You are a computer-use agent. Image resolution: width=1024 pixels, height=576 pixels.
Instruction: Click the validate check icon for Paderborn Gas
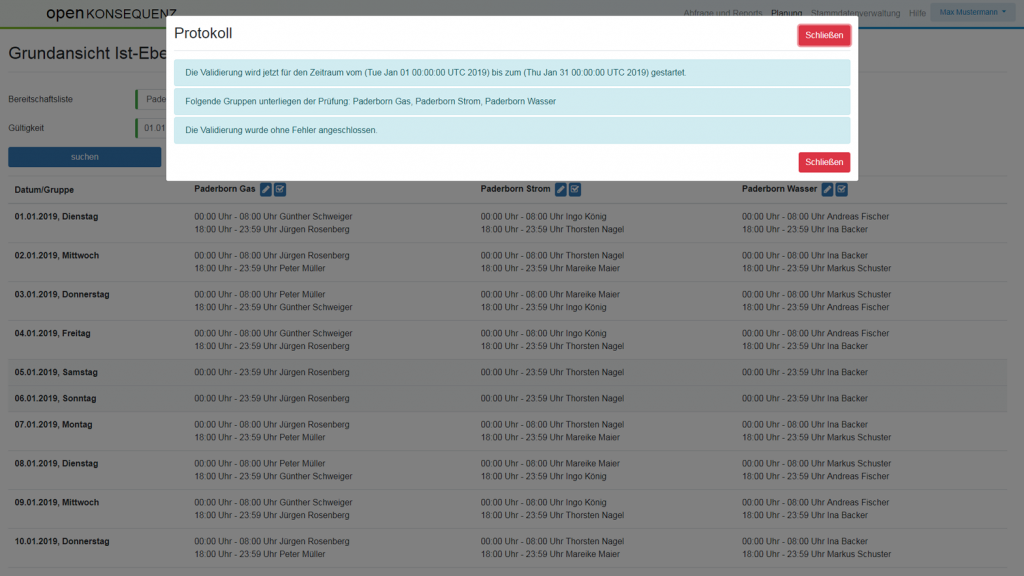[x=280, y=189]
